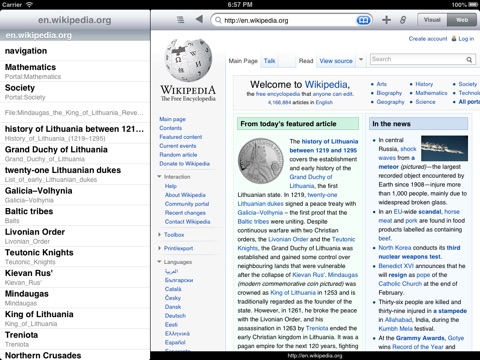
Task: Select the File:Mindaugas_the_King_of_Lithuania row
Action: [75, 113]
